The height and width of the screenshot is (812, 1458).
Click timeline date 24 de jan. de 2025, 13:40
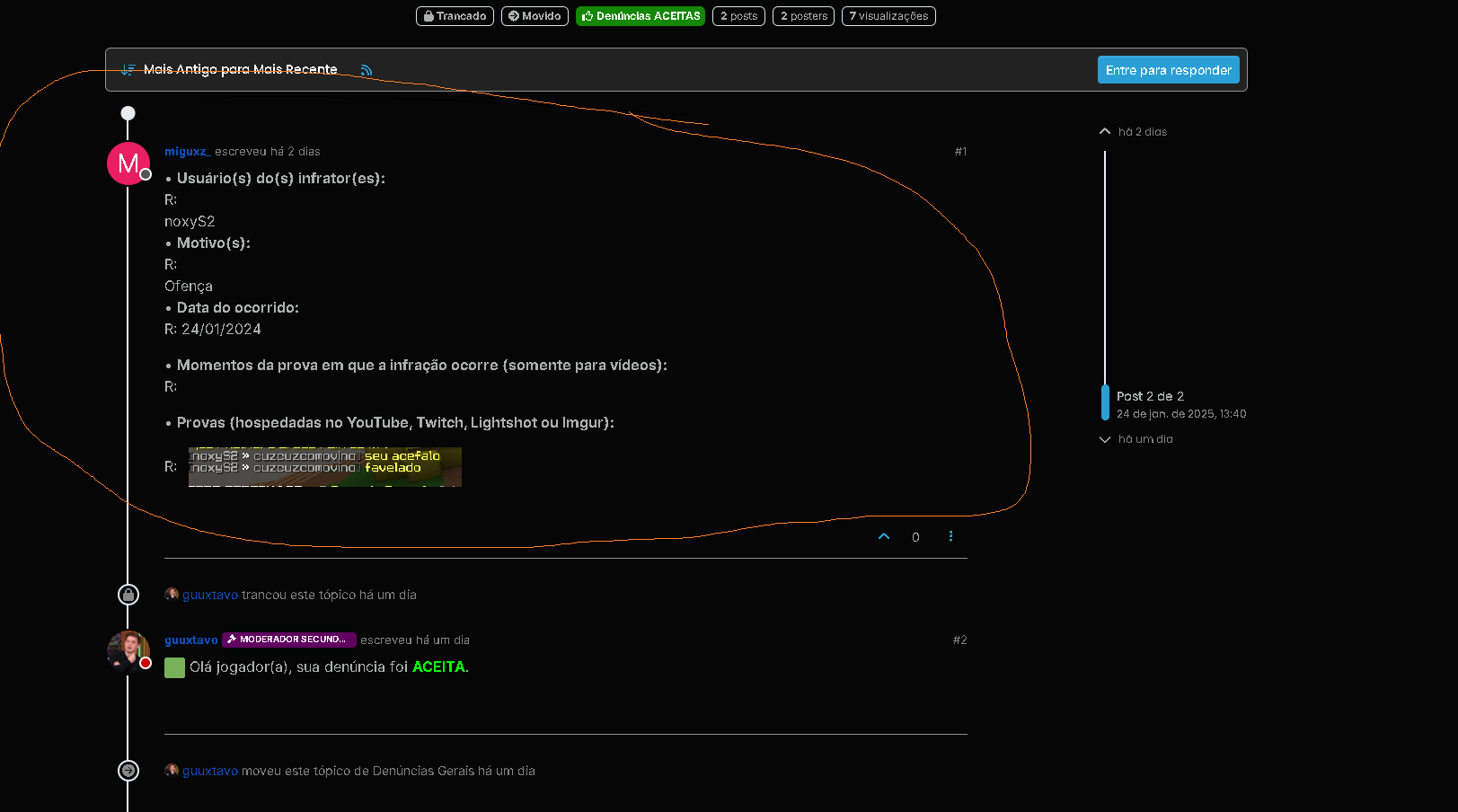click(1181, 414)
